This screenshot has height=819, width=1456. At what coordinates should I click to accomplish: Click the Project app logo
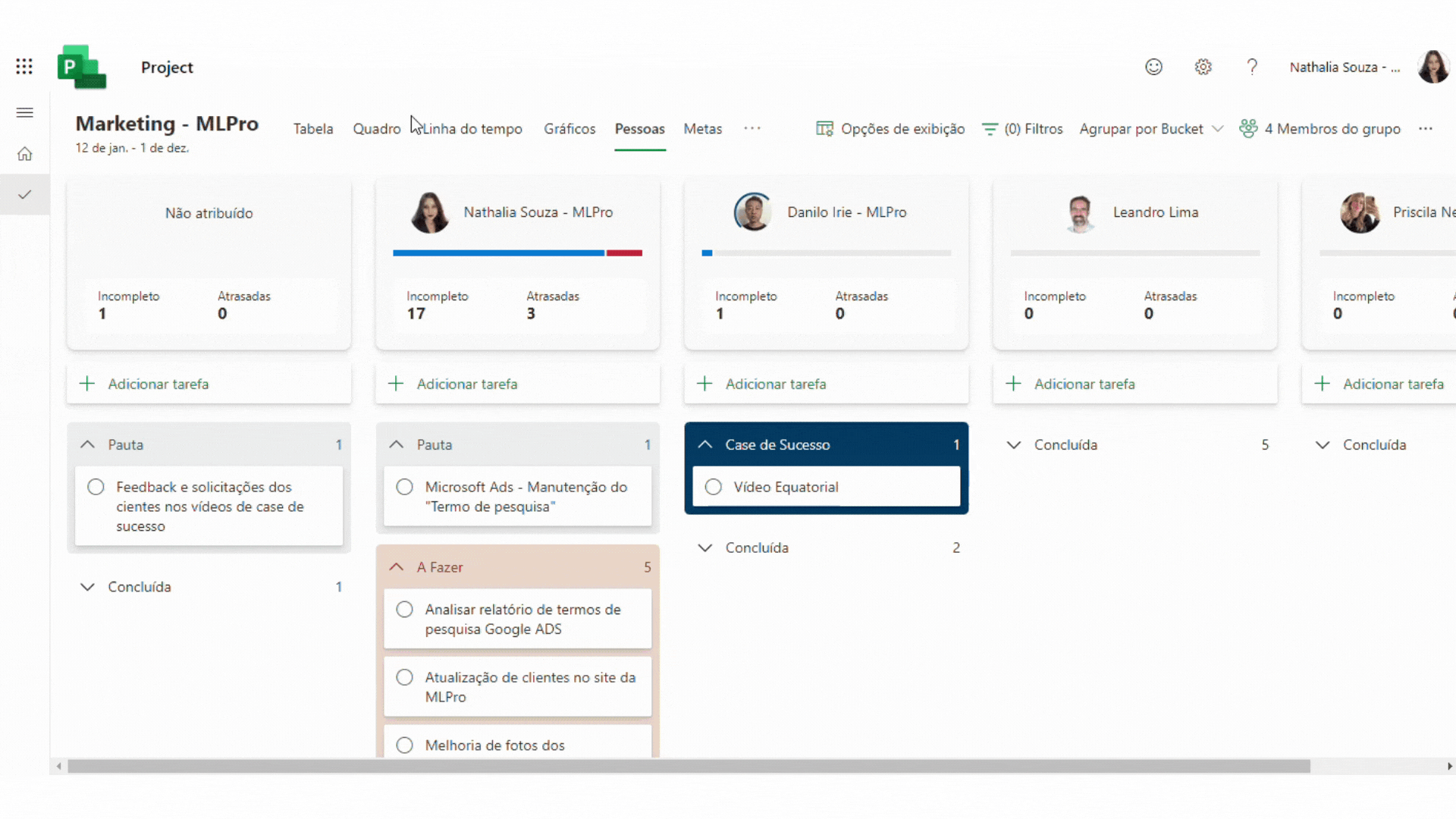tap(82, 67)
